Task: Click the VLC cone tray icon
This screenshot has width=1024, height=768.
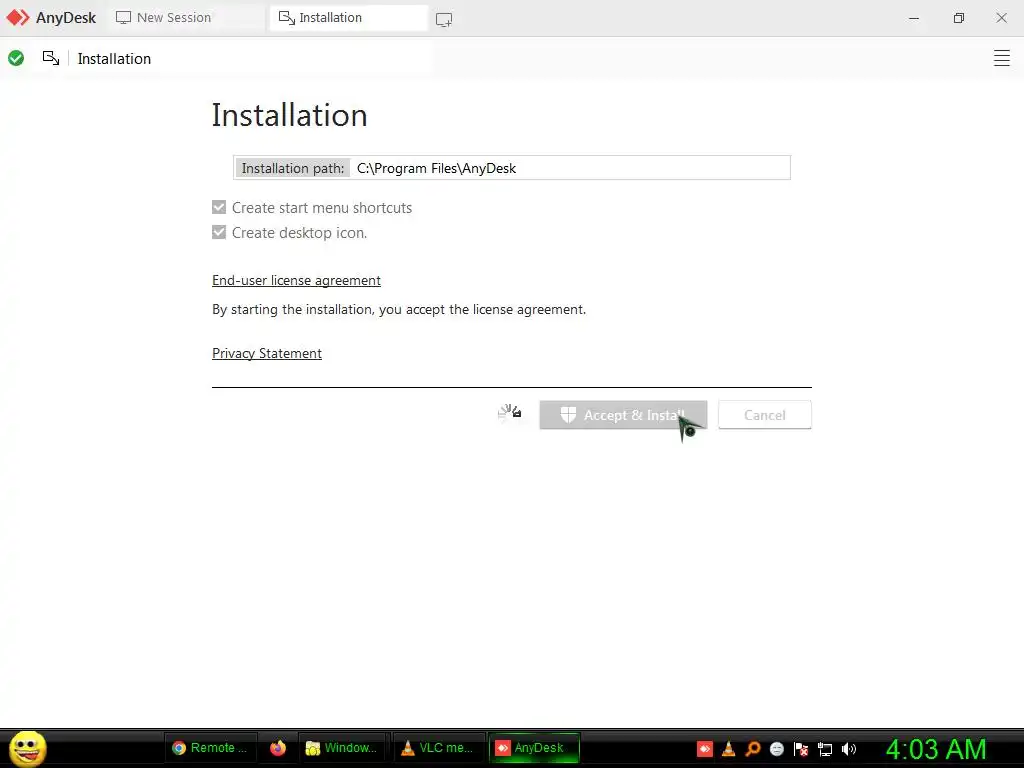Action: (728, 749)
